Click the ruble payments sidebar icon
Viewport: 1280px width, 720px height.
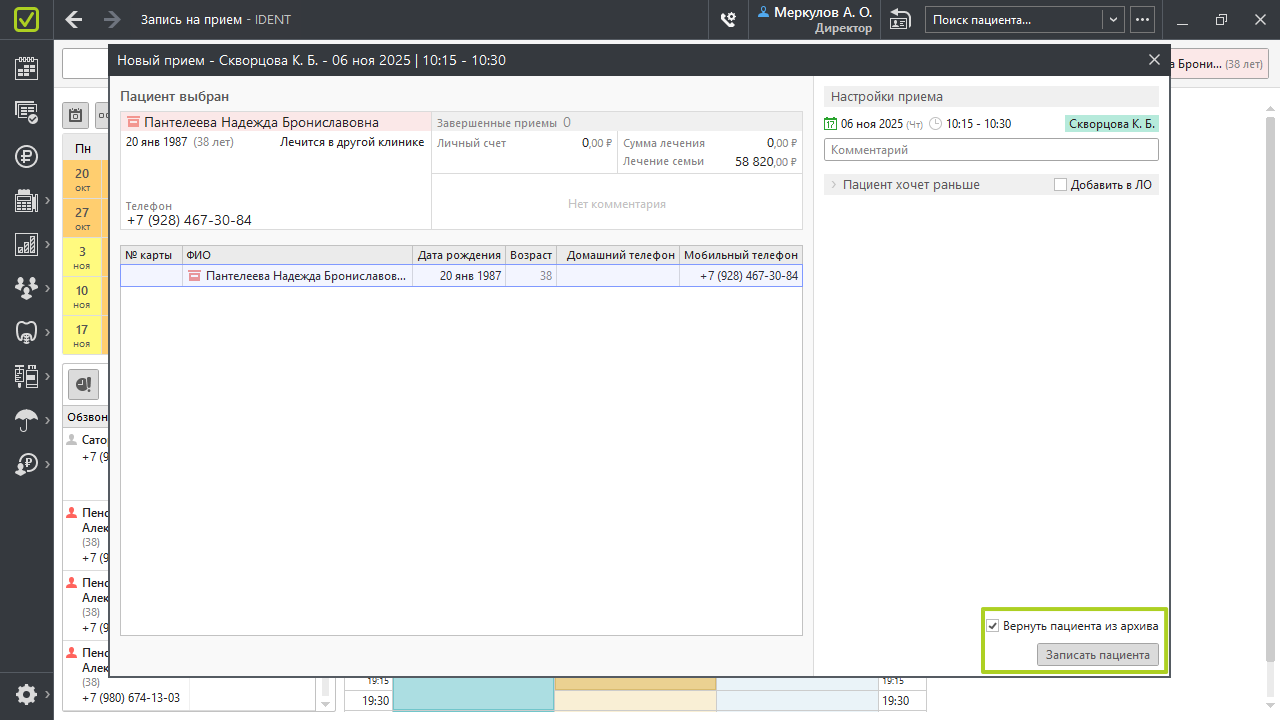tap(26, 156)
